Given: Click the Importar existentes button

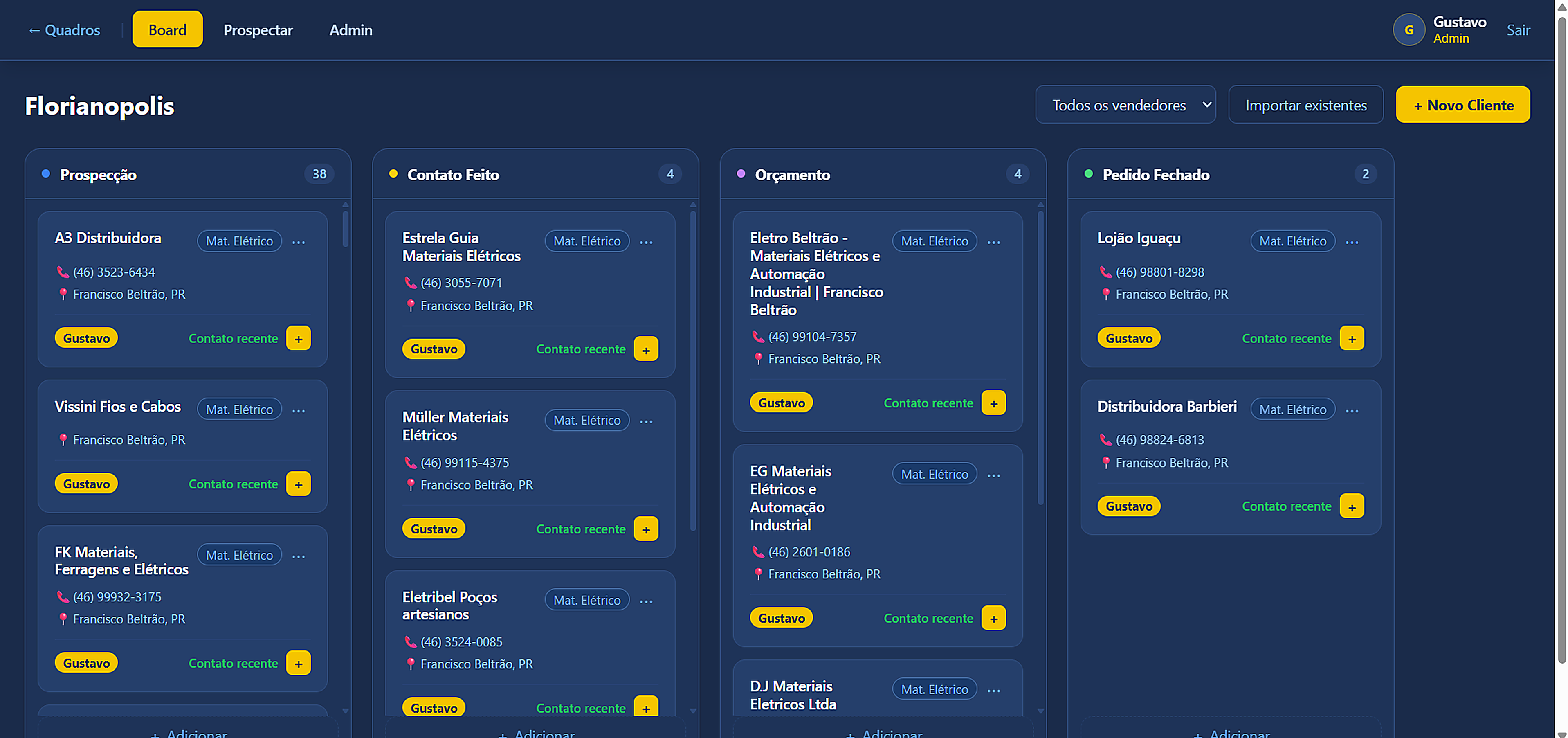Looking at the screenshot, I should pyautogui.click(x=1306, y=105).
